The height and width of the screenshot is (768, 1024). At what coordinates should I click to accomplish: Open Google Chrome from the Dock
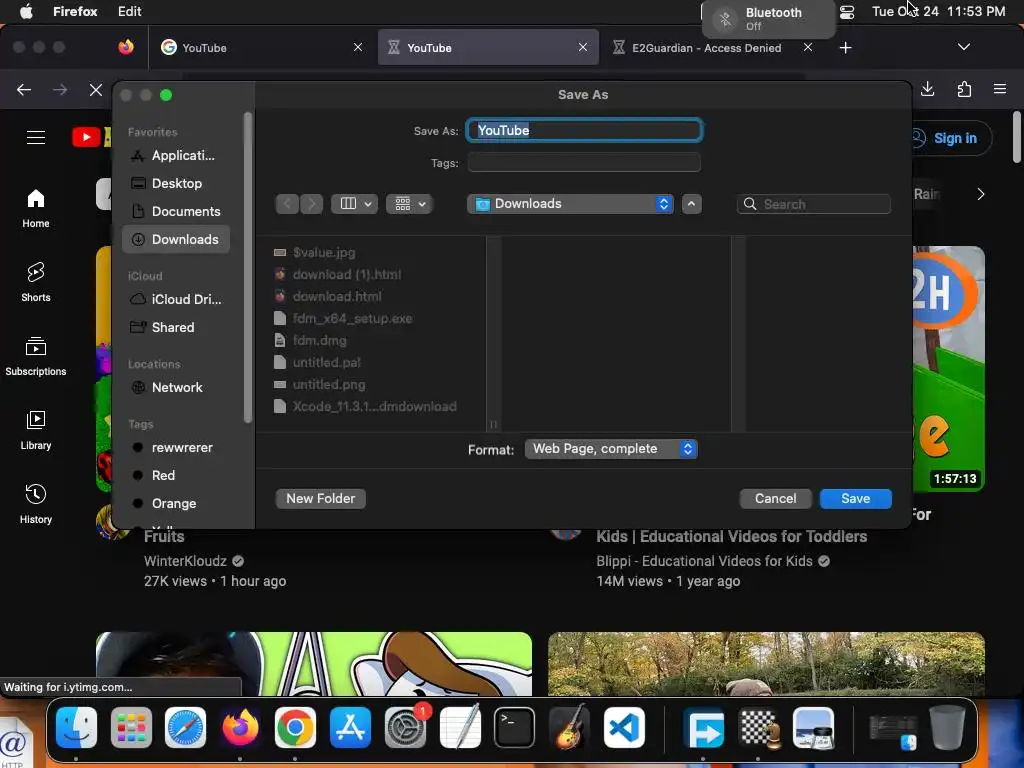(295, 727)
